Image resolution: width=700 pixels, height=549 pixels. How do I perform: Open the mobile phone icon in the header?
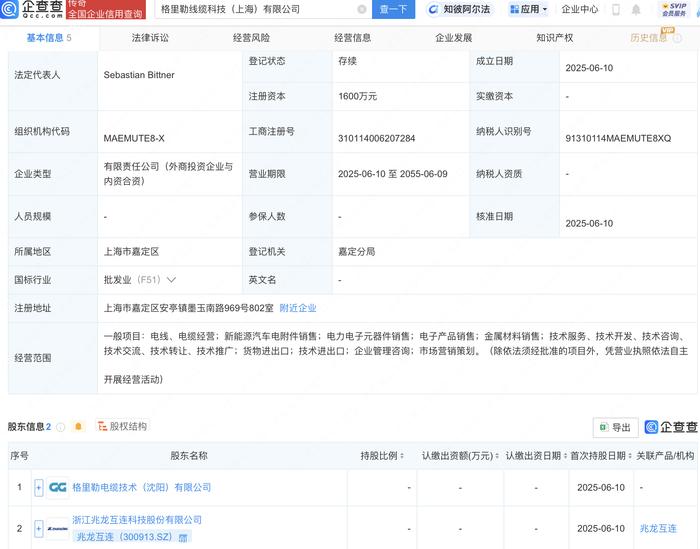pos(616,9)
